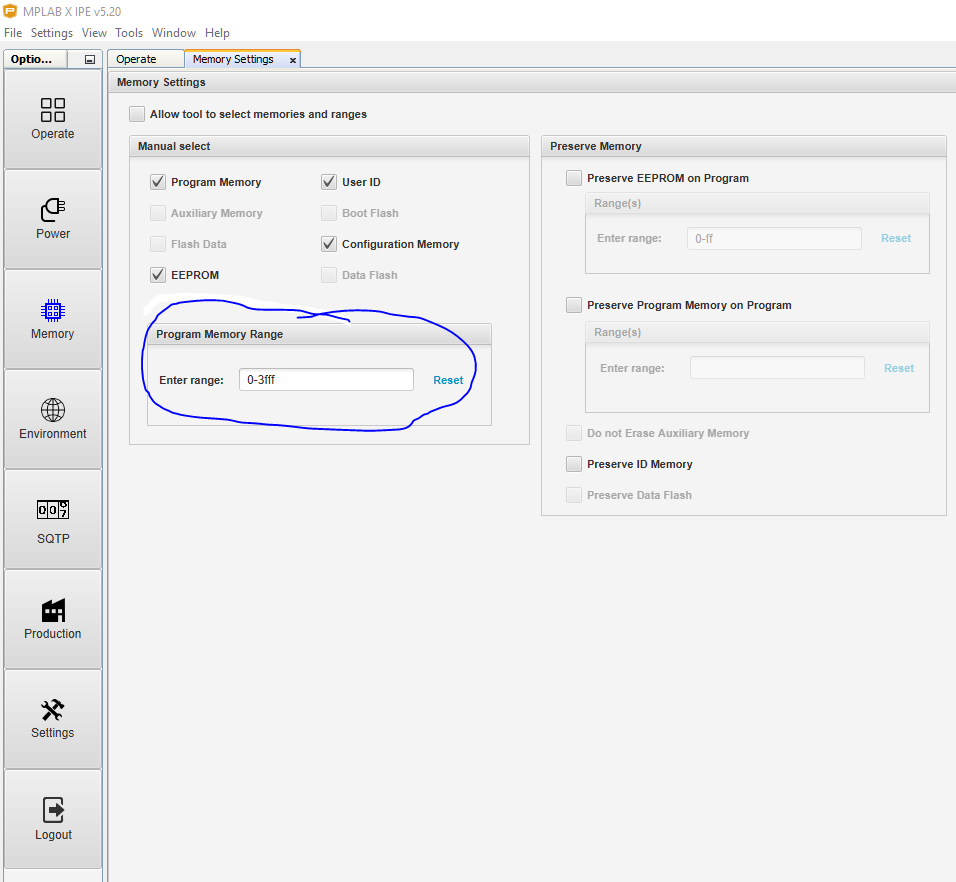The image size is (956, 882).
Task: Enable Preserve ID Memory checkbox
Action: (x=574, y=464)
